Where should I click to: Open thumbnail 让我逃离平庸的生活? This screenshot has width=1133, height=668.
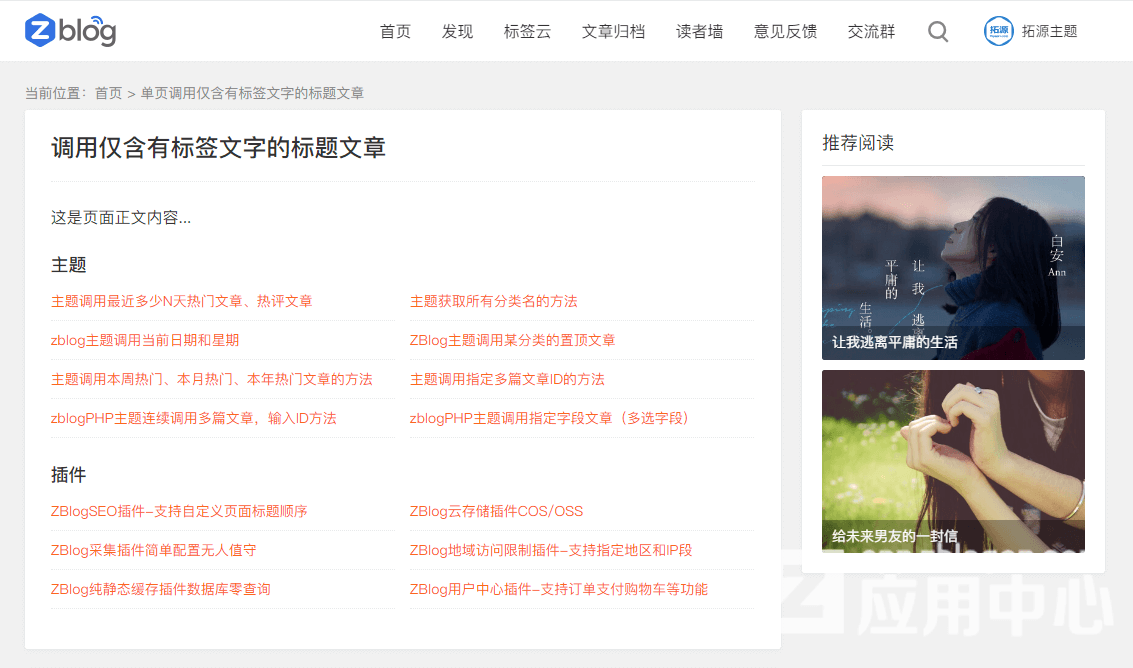click(953, 267)
